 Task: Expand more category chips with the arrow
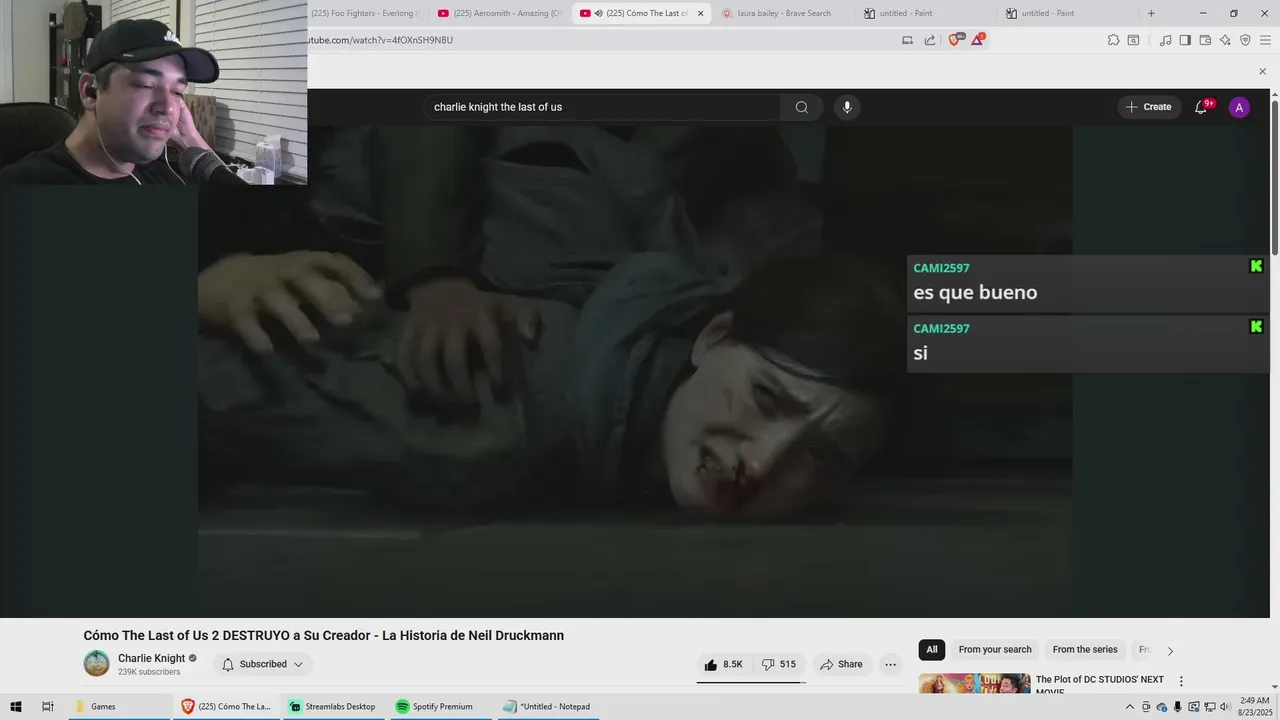pyautogui.click(x=1170, y=650)
